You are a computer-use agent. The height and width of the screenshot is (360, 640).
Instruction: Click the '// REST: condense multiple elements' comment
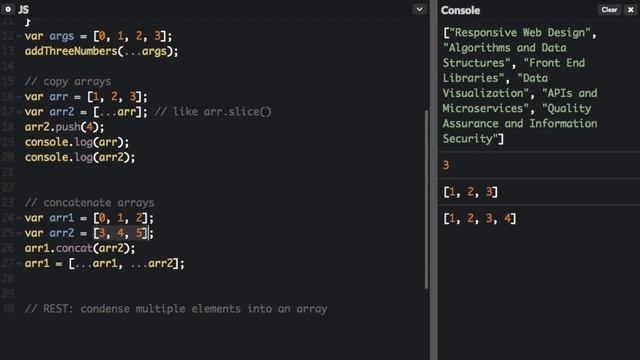pos(176,309)
